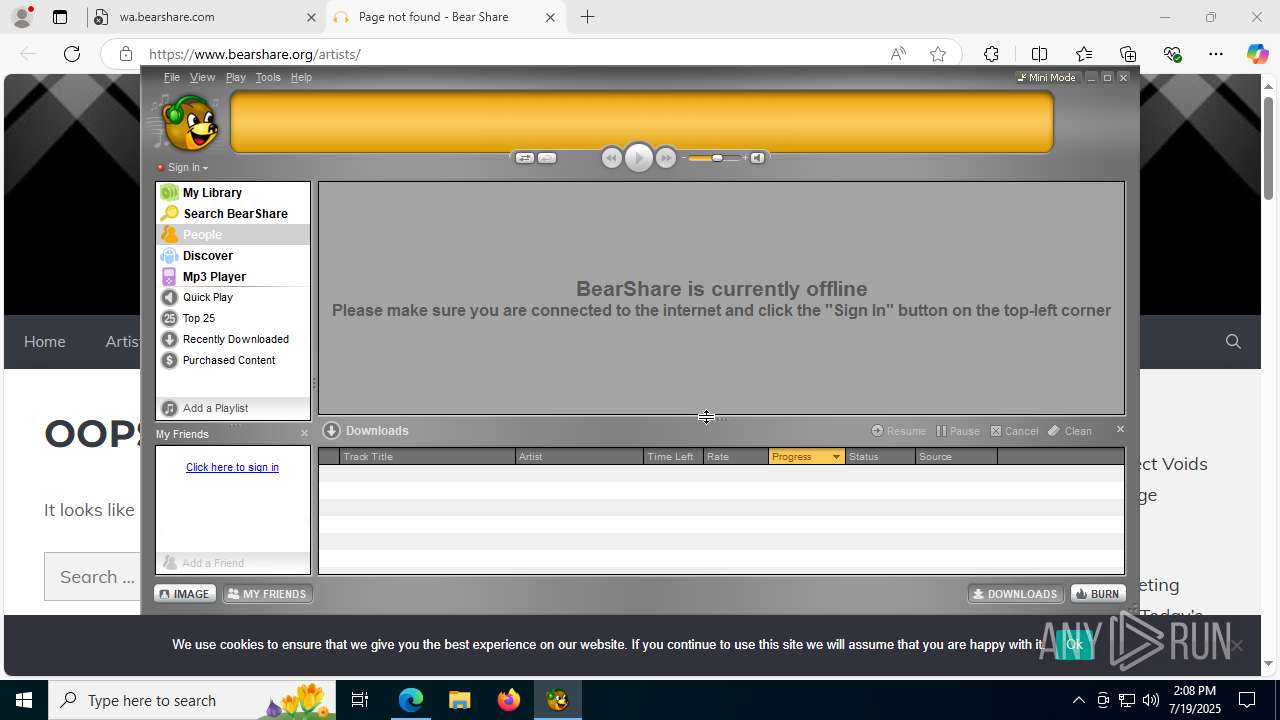
Task: Open Windows Start menu
Action: click(x=24, y=700)
